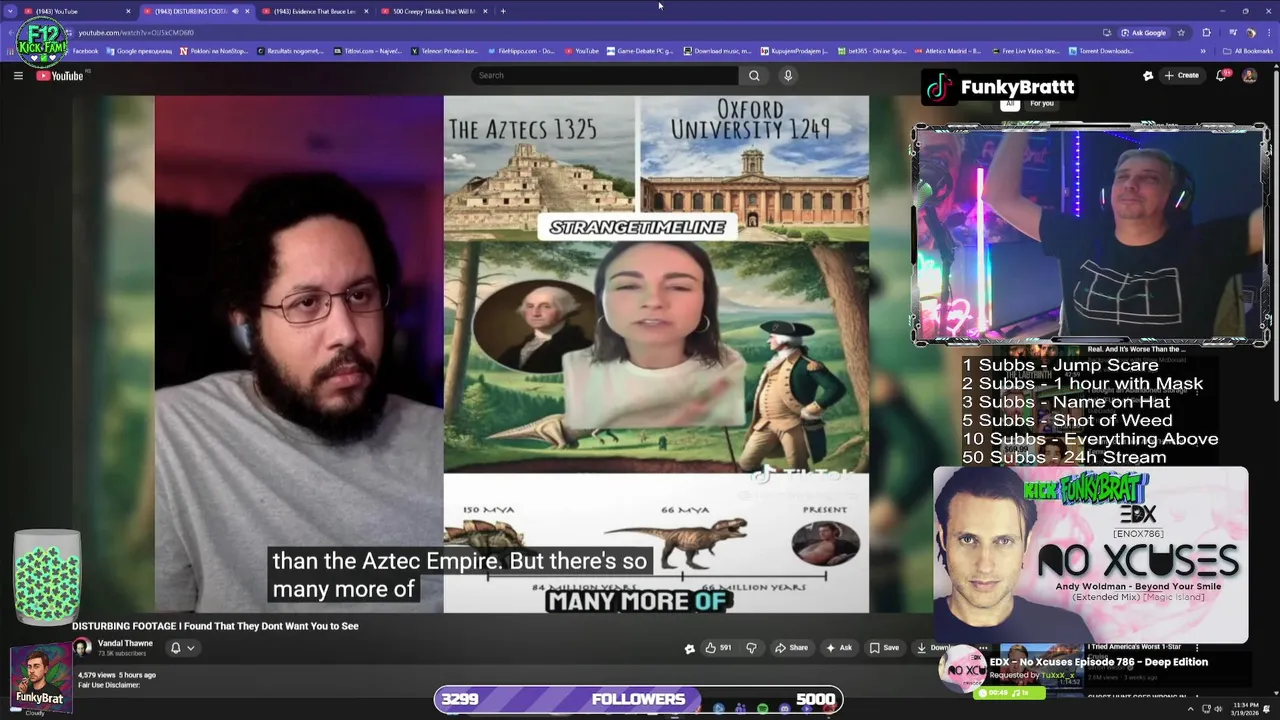
Task: Open the Torrent Downloads bookmark
Action: pos(1102,51)
